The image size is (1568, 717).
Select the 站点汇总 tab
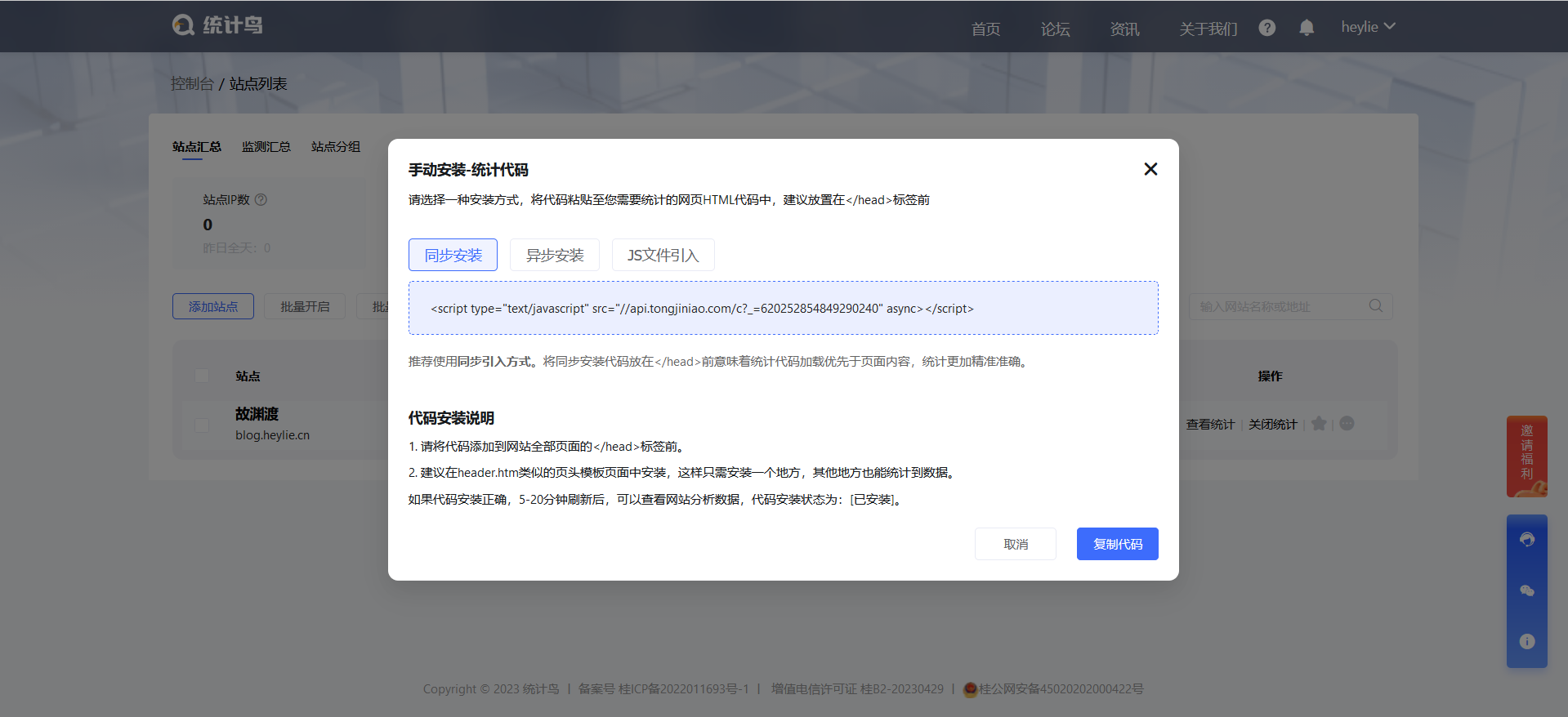196,147
